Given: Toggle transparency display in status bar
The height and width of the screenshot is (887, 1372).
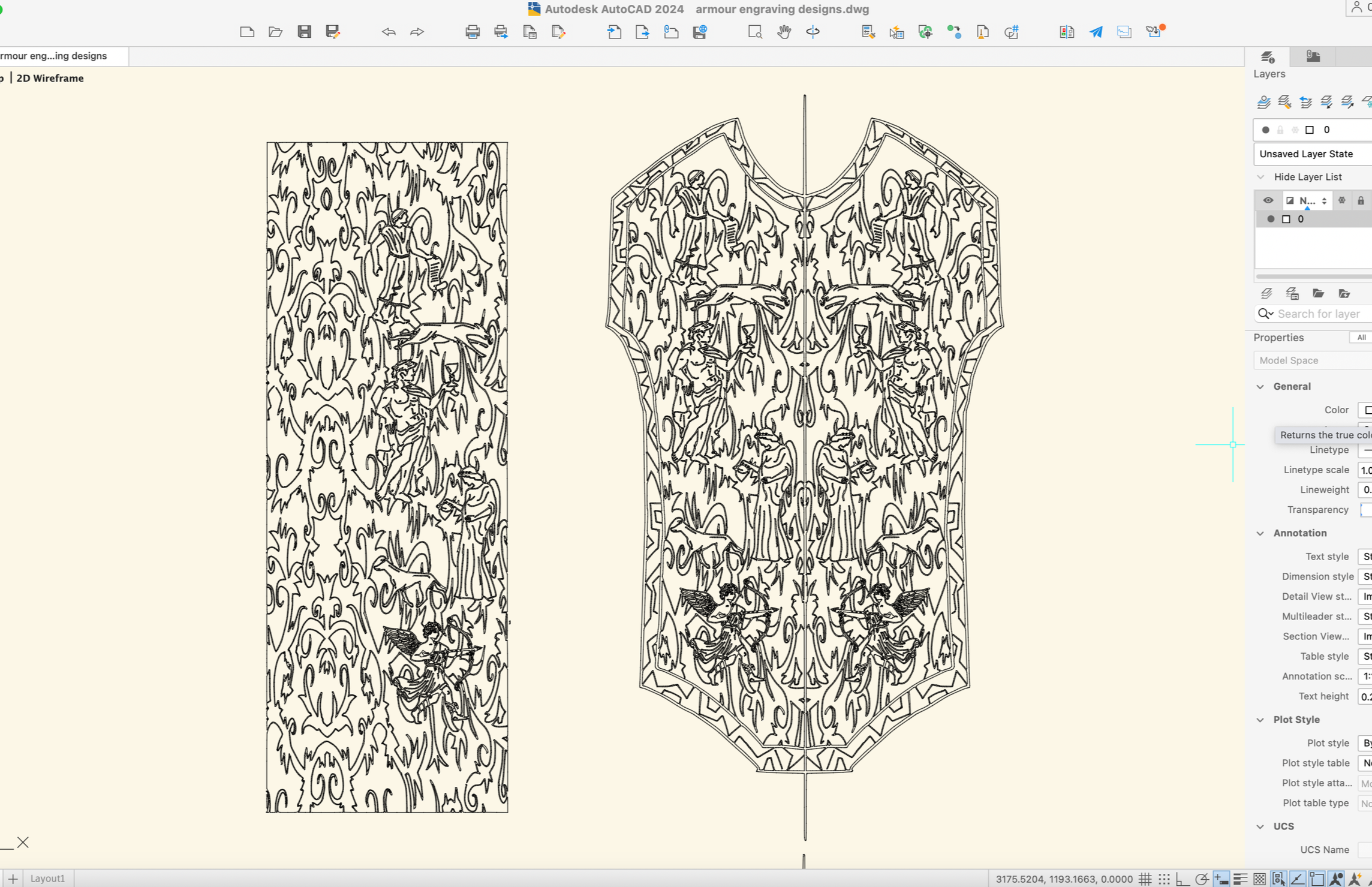Looking at the screenshot, I should (1260, 879).
